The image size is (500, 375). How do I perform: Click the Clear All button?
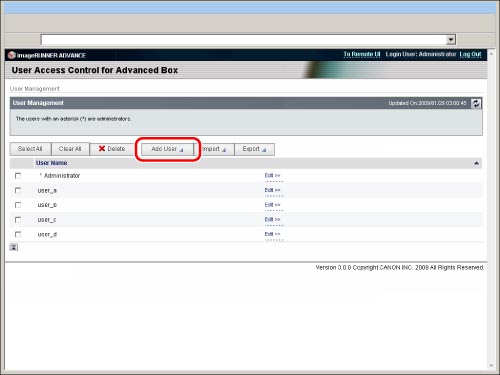70,149
